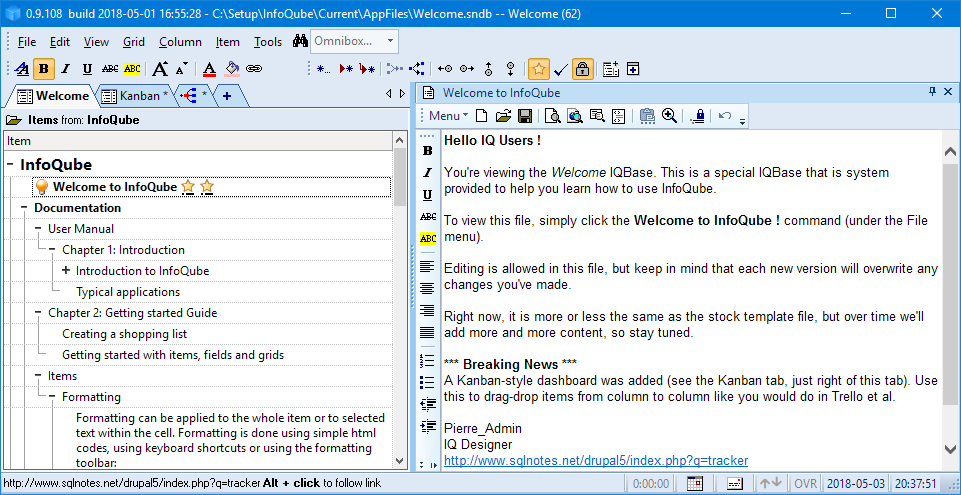The width and height of the screenshot is (961, 495).
Task: Collapse Chapter 2: Getting started Guide
Action: click(x=38, y=313)
